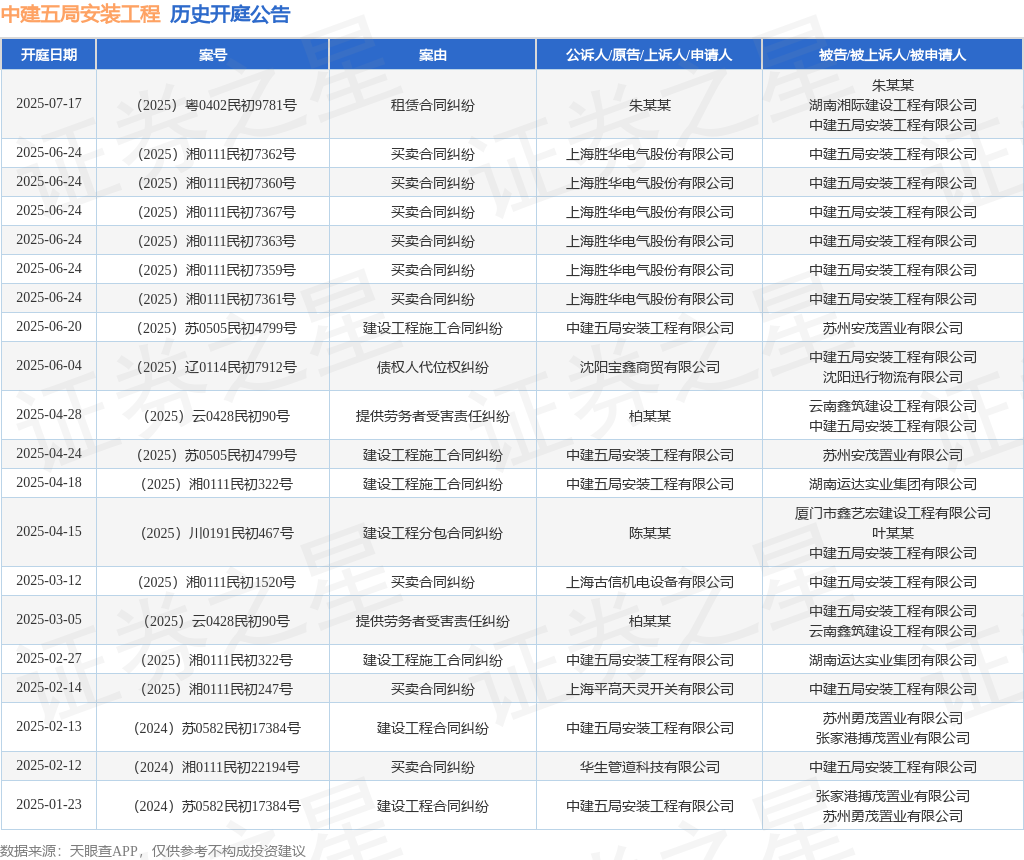Click date cell 2025-04-18
The width and height of the screenshot is (1024, 860).
49,483
